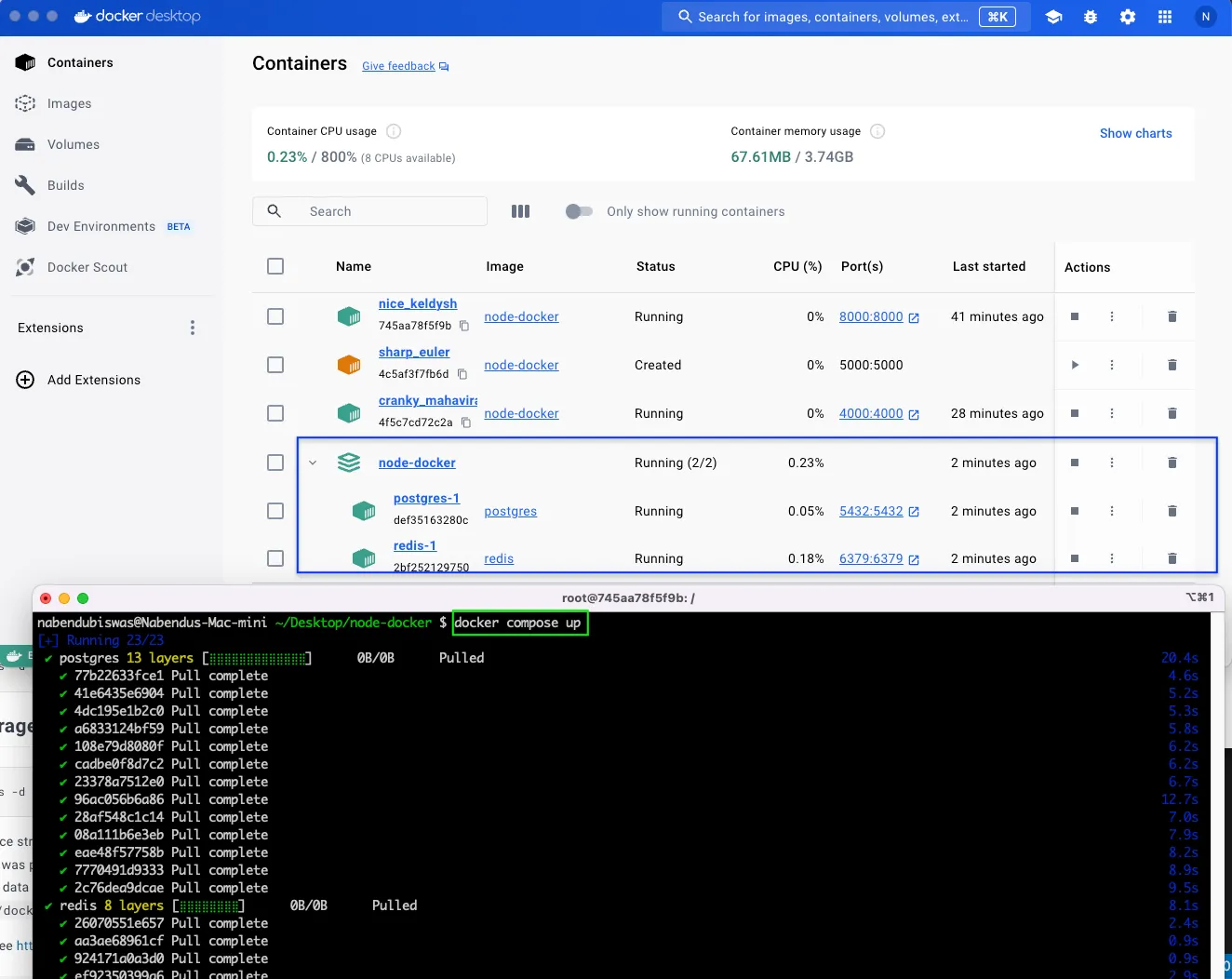Image resolution: width=1232 pixels, height=979 pixels.
Task: Open the Extensions options menu dots
Action: tap(193, 328)
